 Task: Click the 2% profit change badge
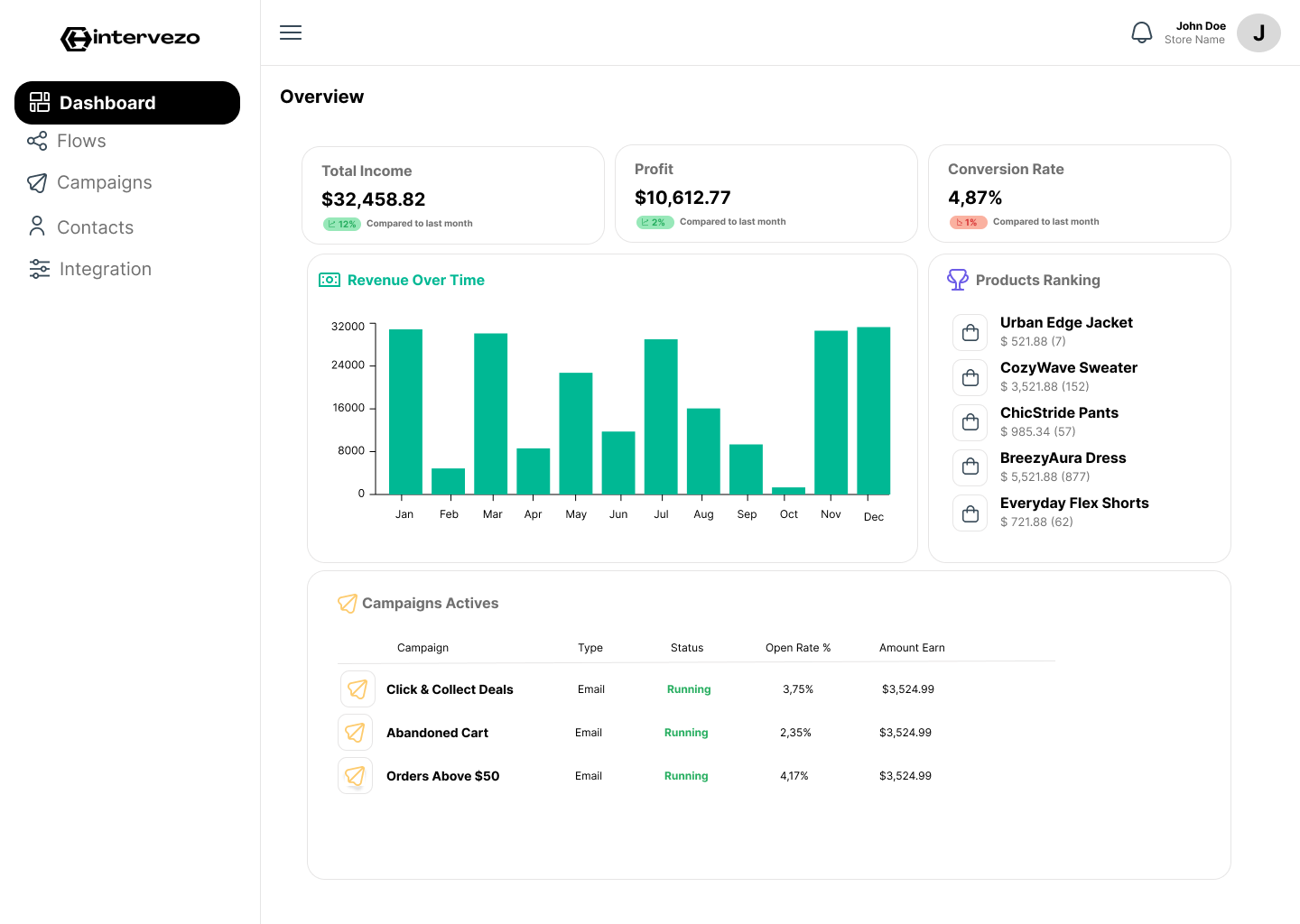(x=655, y=222)
